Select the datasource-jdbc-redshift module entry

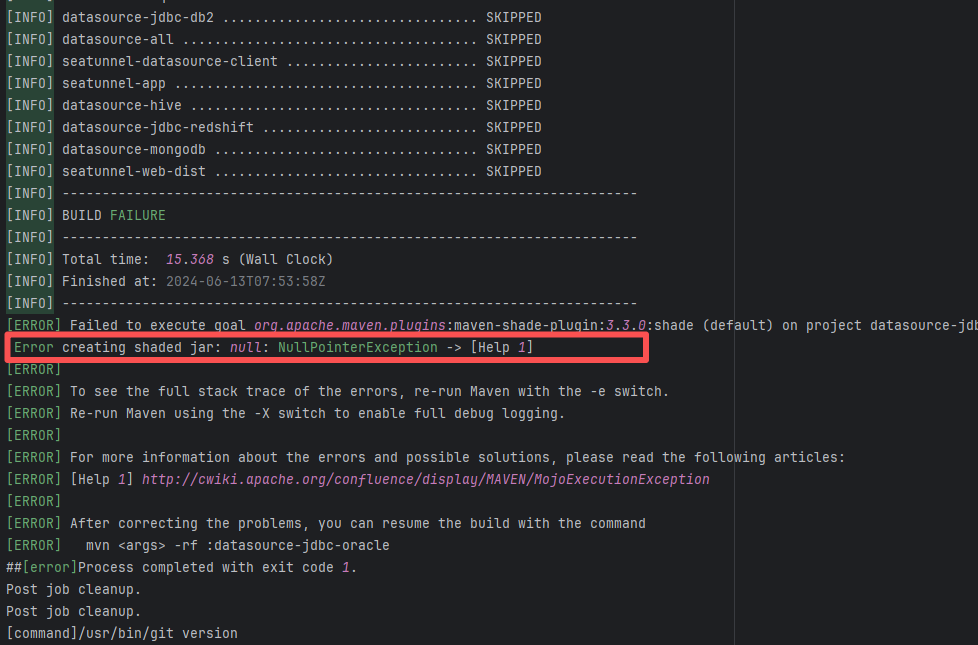coord(300,127)
